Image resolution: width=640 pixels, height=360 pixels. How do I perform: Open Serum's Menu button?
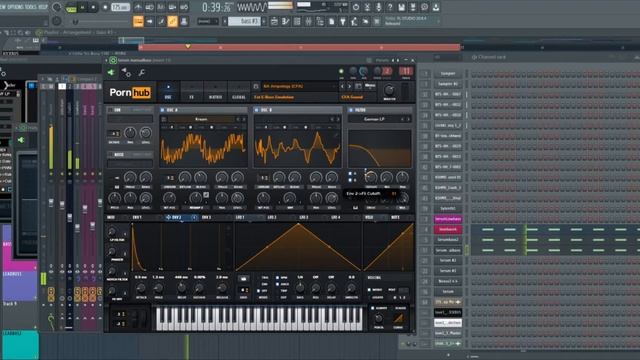point(370,85)
